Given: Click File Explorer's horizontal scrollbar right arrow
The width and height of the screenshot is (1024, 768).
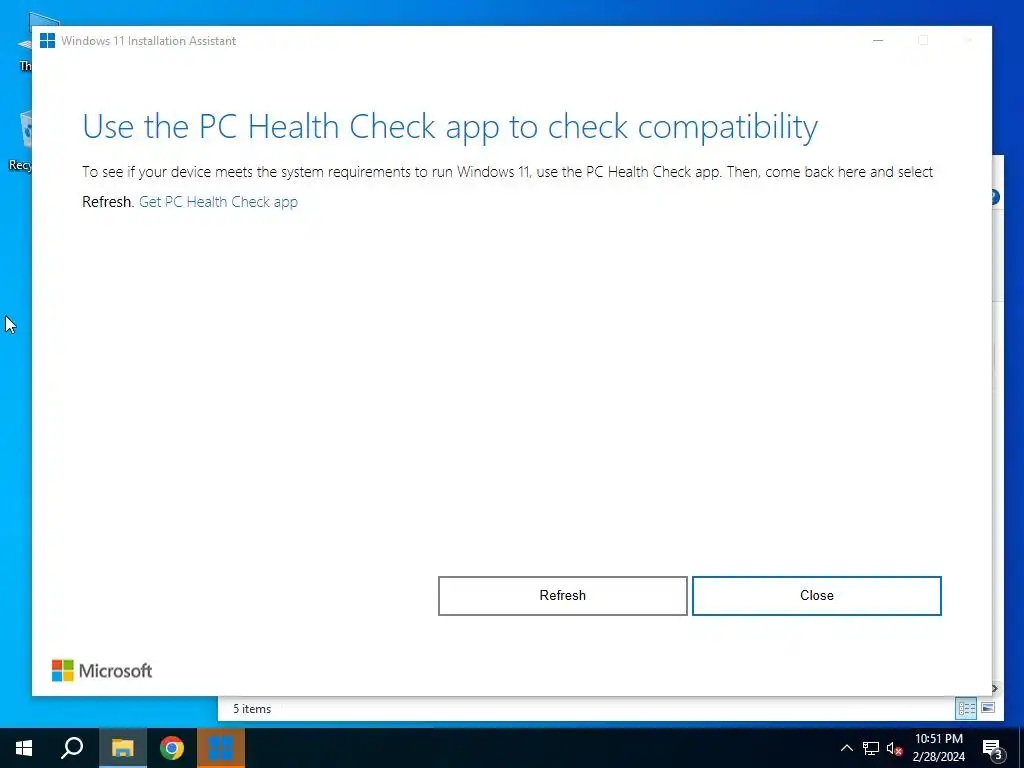Looking at the screenshot, I should [995, 688].
